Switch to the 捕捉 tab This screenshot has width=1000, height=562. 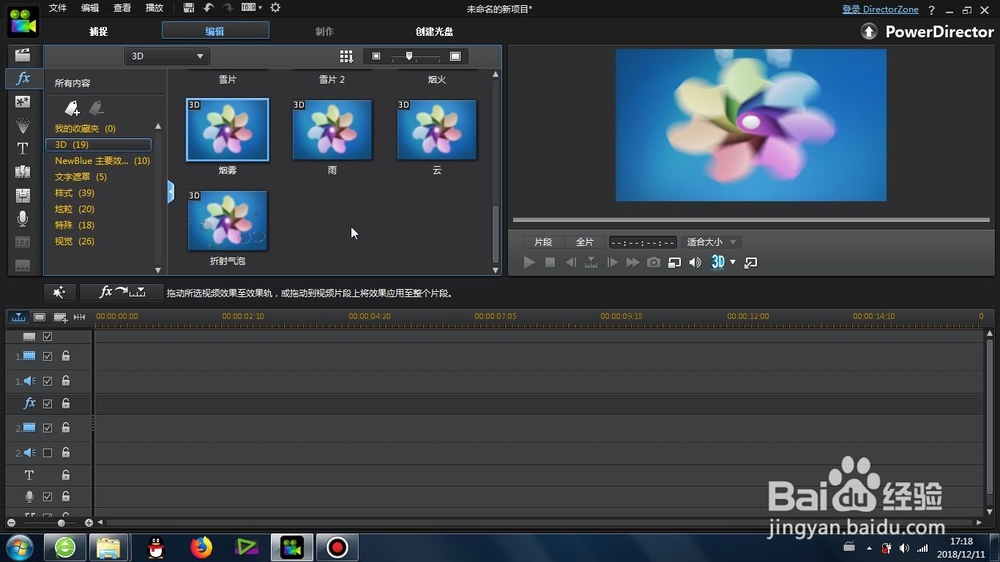(x=98, y=31)
